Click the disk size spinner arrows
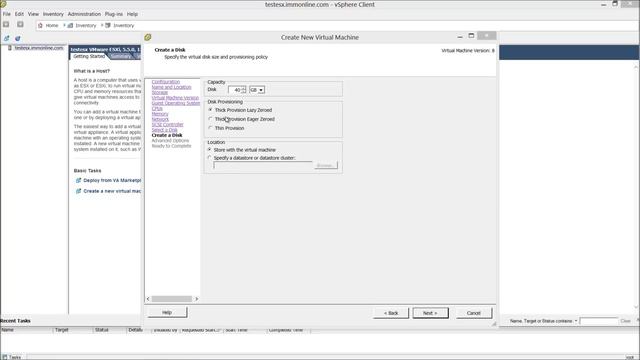The image size is (640, 360). (x=244, y=90)
